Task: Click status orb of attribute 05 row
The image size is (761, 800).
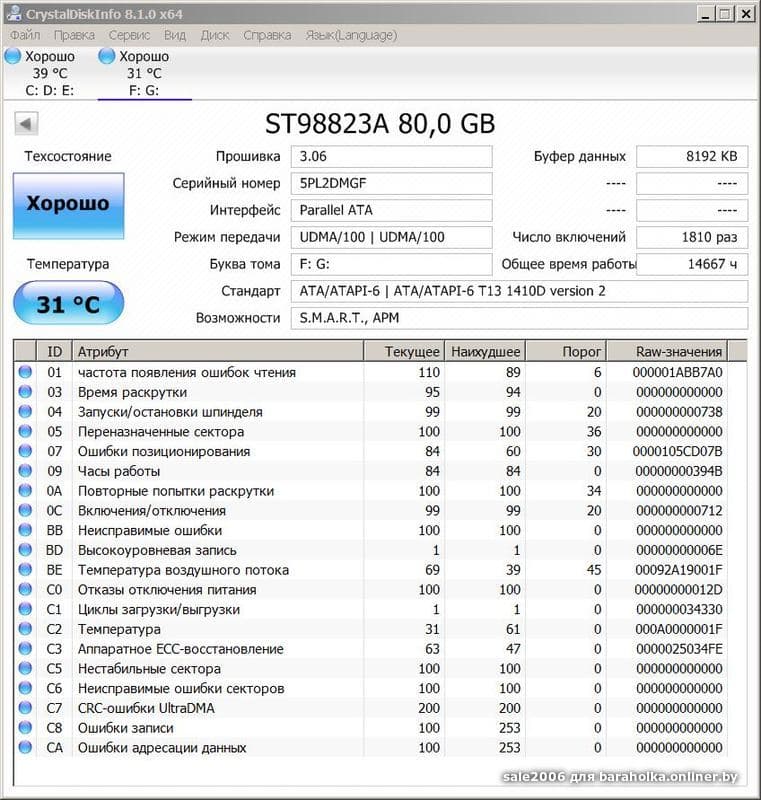Action: click(25, 431)
